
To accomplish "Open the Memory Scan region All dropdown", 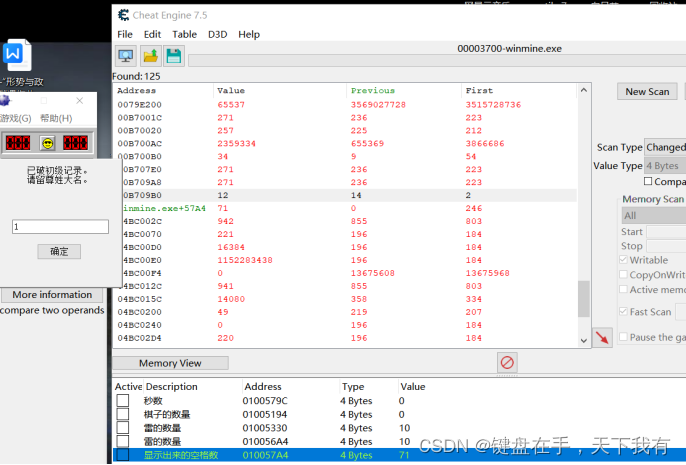I will [x=654, y=216].
